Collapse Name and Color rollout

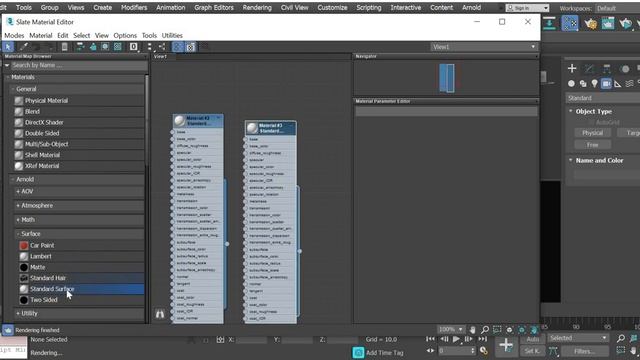(x=571, y=160)
